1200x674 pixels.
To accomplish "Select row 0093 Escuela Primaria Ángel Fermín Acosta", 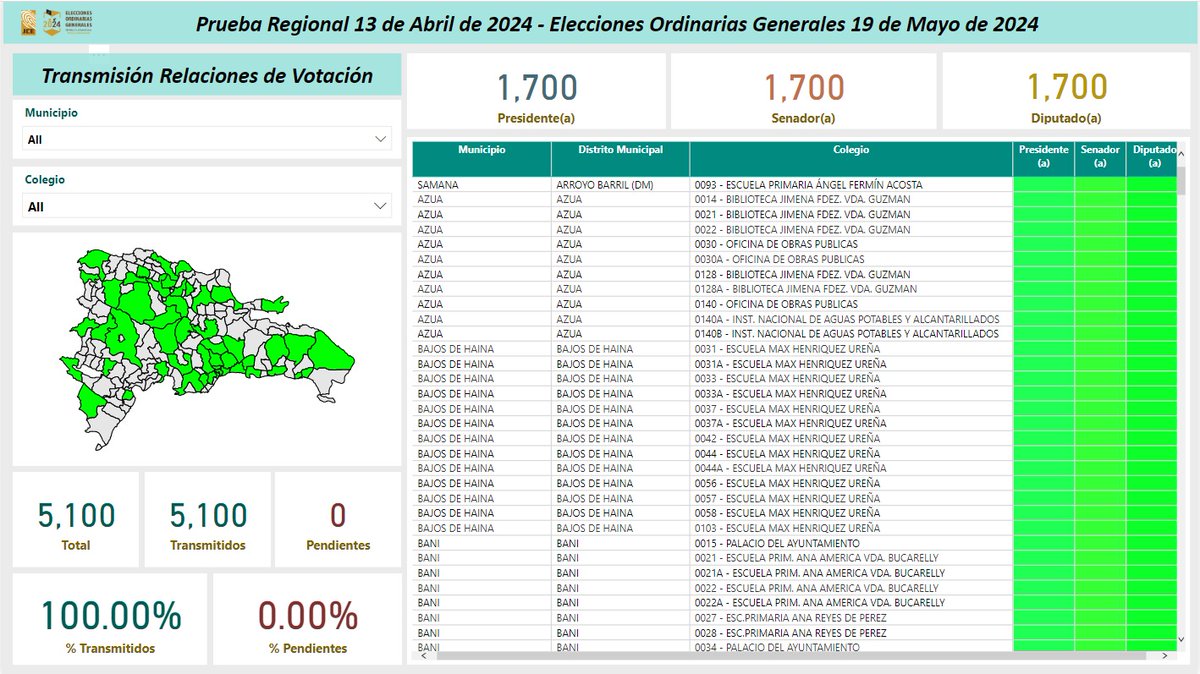I will coord(795,184).
